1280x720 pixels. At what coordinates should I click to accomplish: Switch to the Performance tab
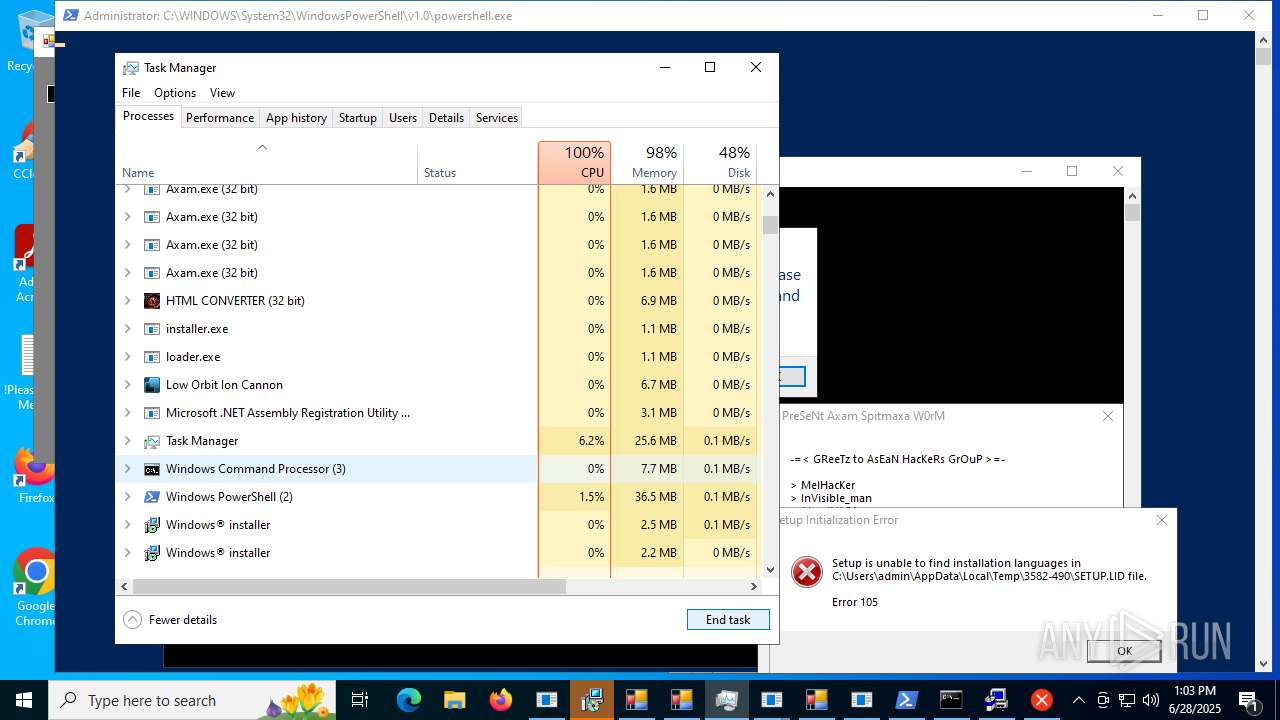pyautogui.click(x=220, y=118)
